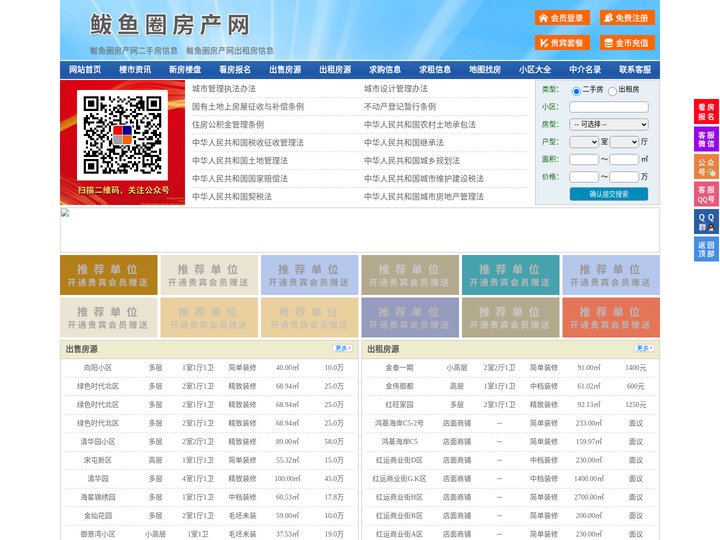Open 楼市资讯 navigation item
This screenshot has height=540, width=720.
coord(135,70)
